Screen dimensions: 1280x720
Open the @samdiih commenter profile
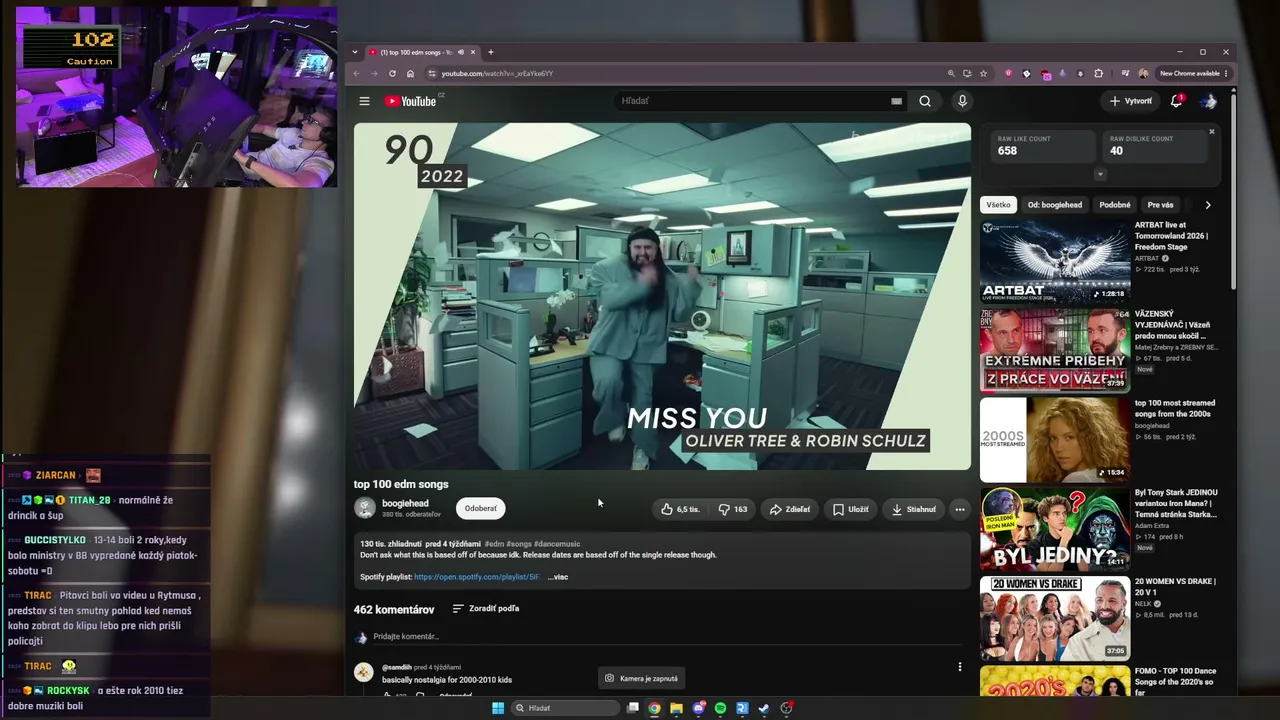point(396,667)
